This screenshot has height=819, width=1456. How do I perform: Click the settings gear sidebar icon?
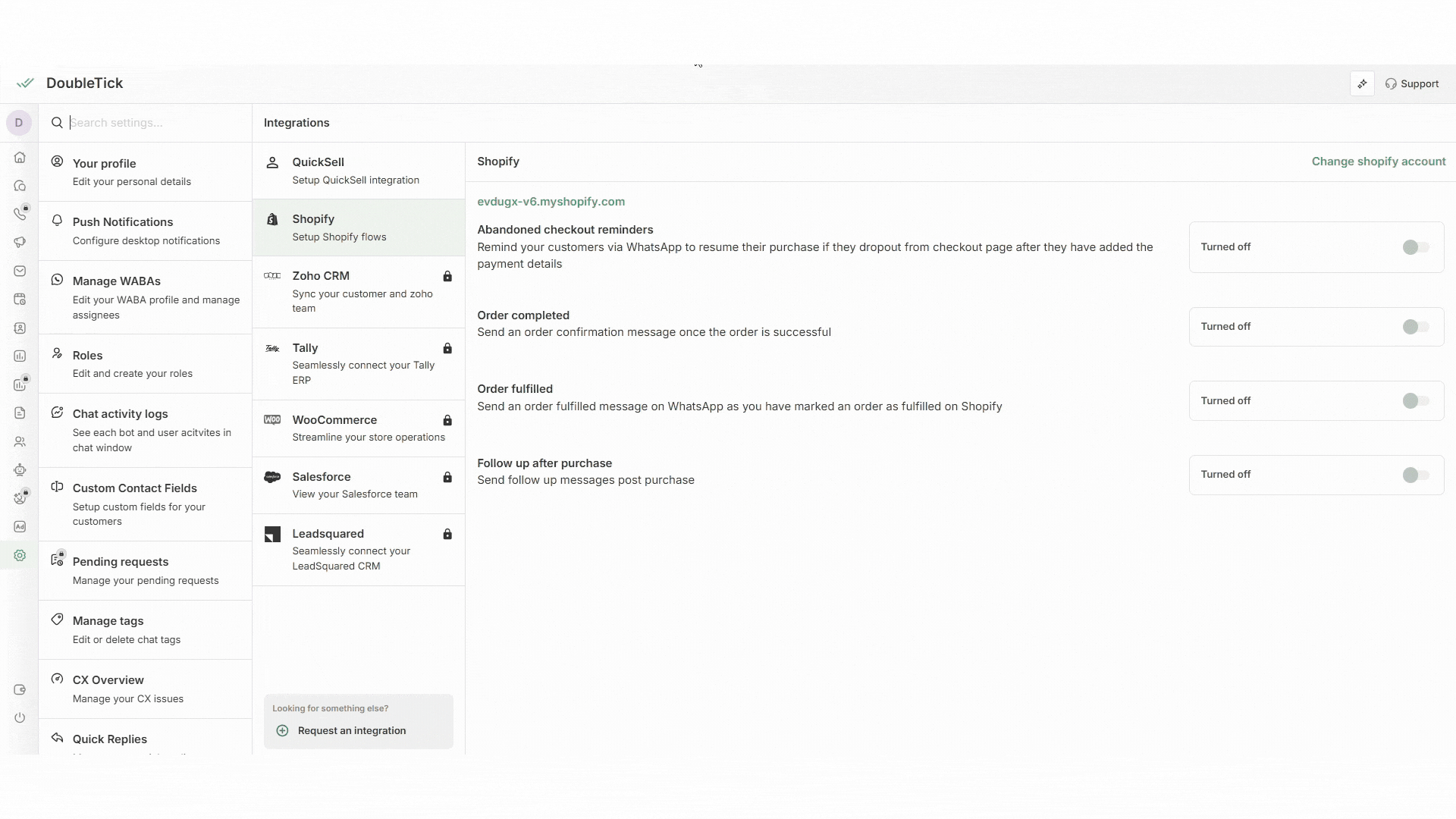[20, 556]
